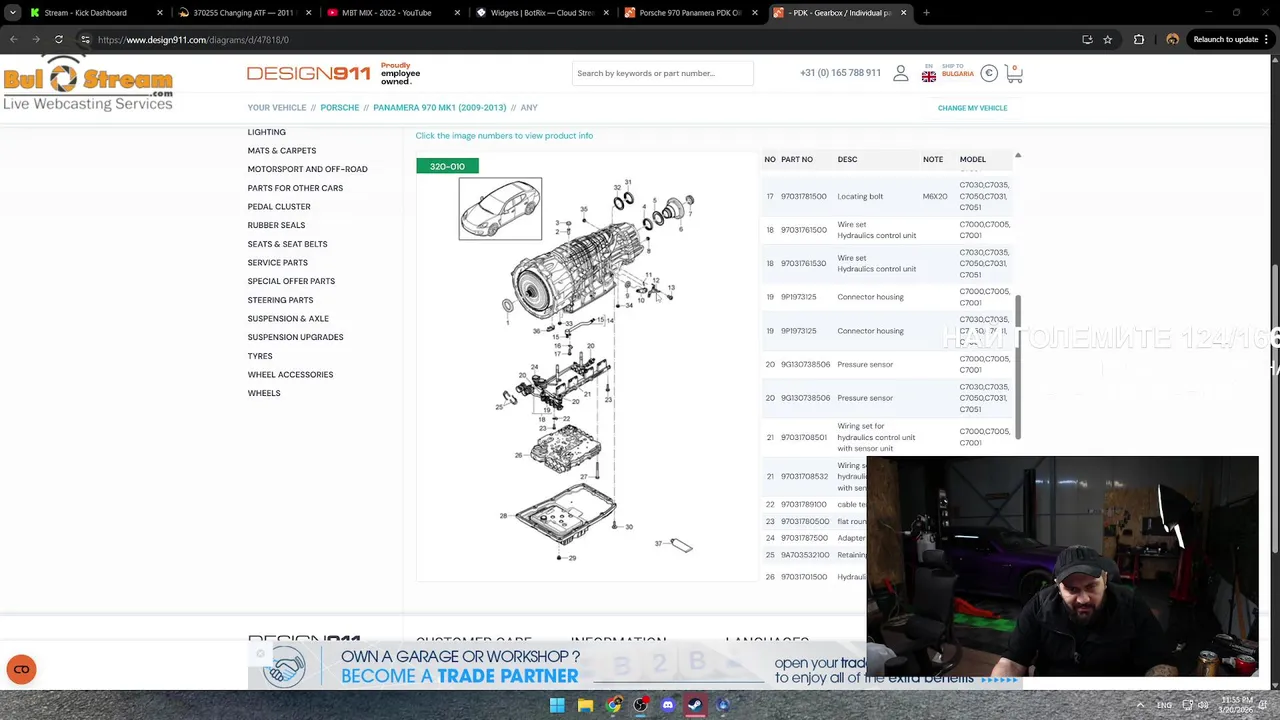Open the chat widget bubble icon
The width and height of the screenshot is (1280, 720).
[21, 669]
